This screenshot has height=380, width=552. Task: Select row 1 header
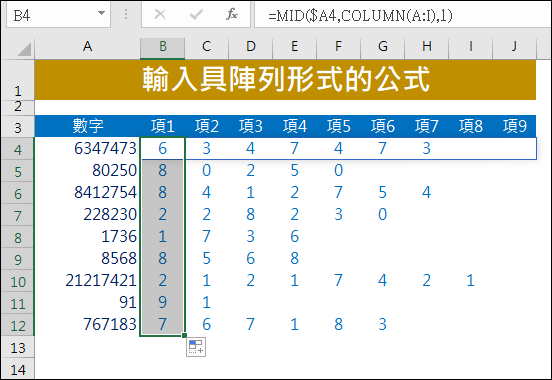18,80
